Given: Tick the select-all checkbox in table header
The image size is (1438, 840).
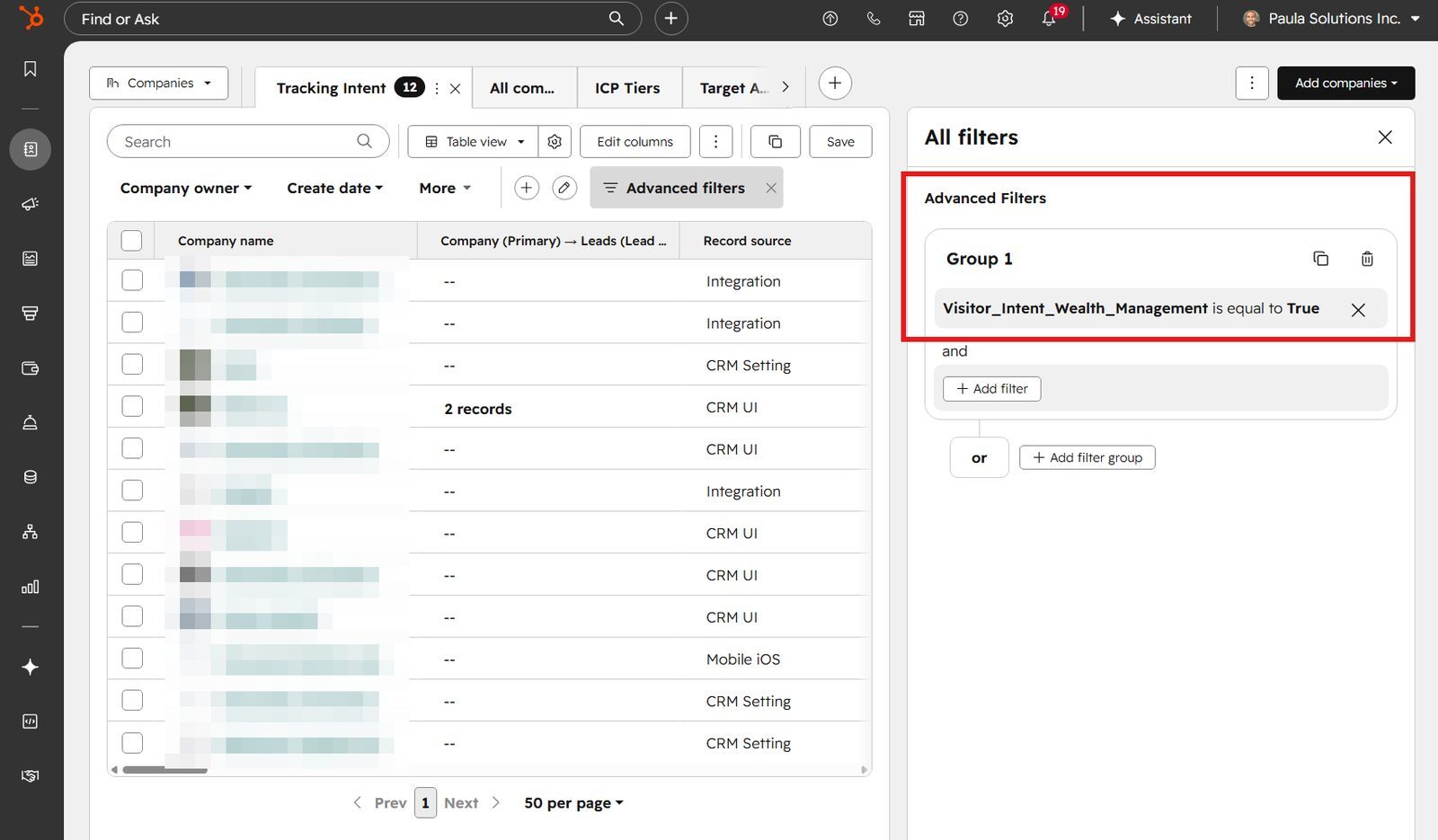Looking at the screenshot, I should pos(131,241).
